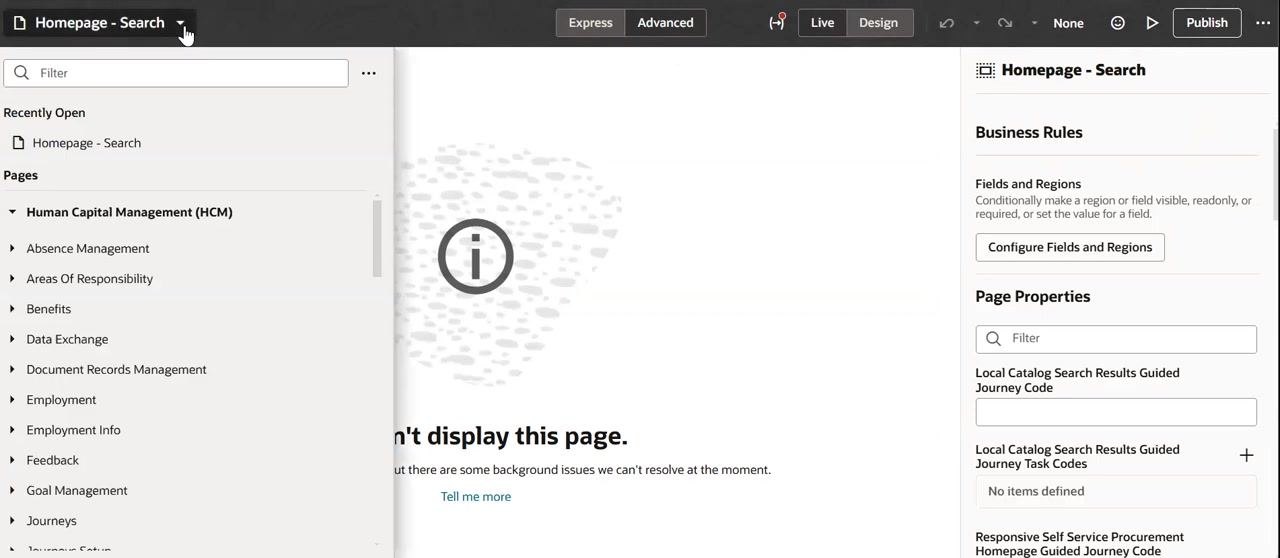Click the Local Catalog Guided Journey Code field
Image resolution: width=1280 pixels, height=558 pixels.
click(1116, 412)
